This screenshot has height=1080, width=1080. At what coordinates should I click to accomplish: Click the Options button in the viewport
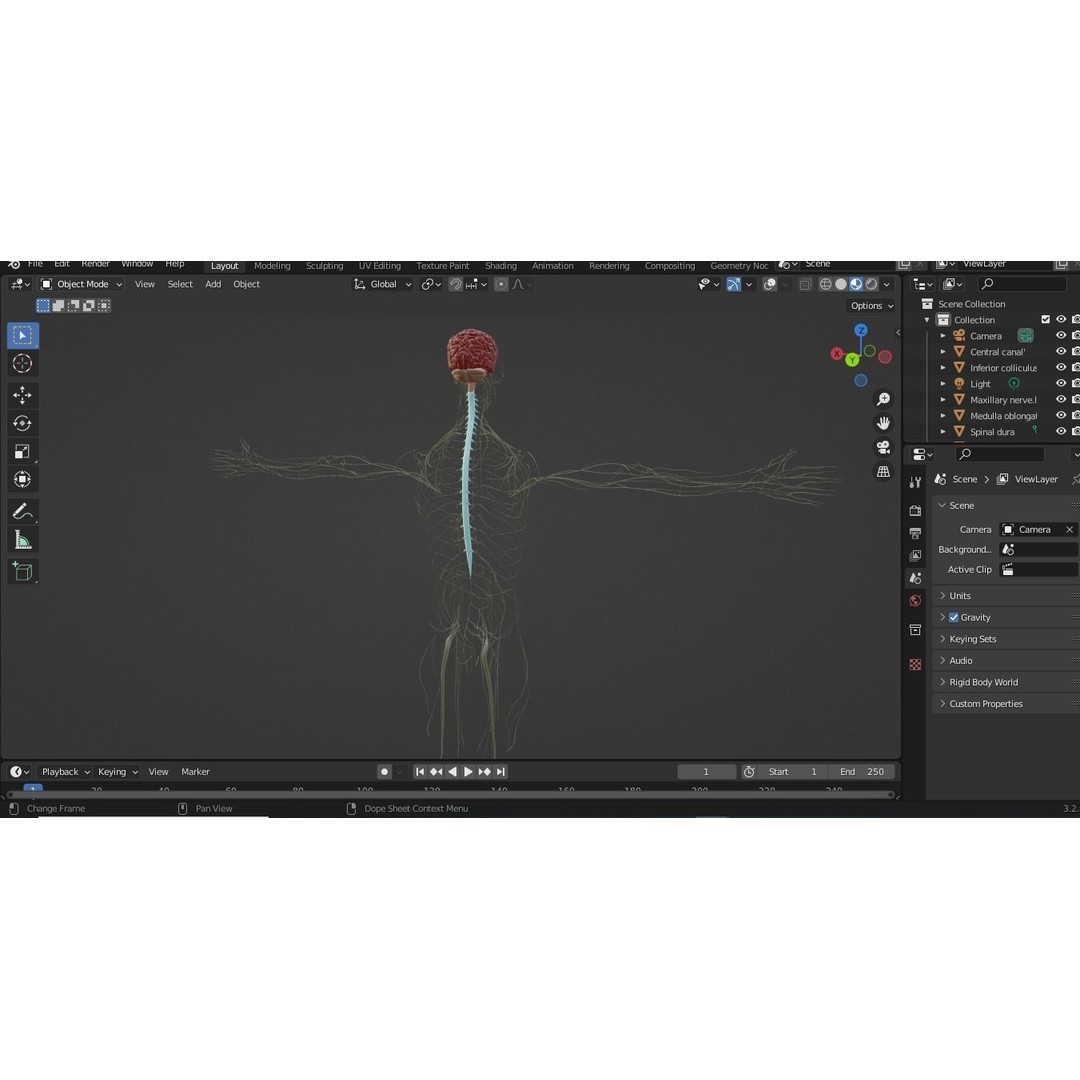click(868, 305)
